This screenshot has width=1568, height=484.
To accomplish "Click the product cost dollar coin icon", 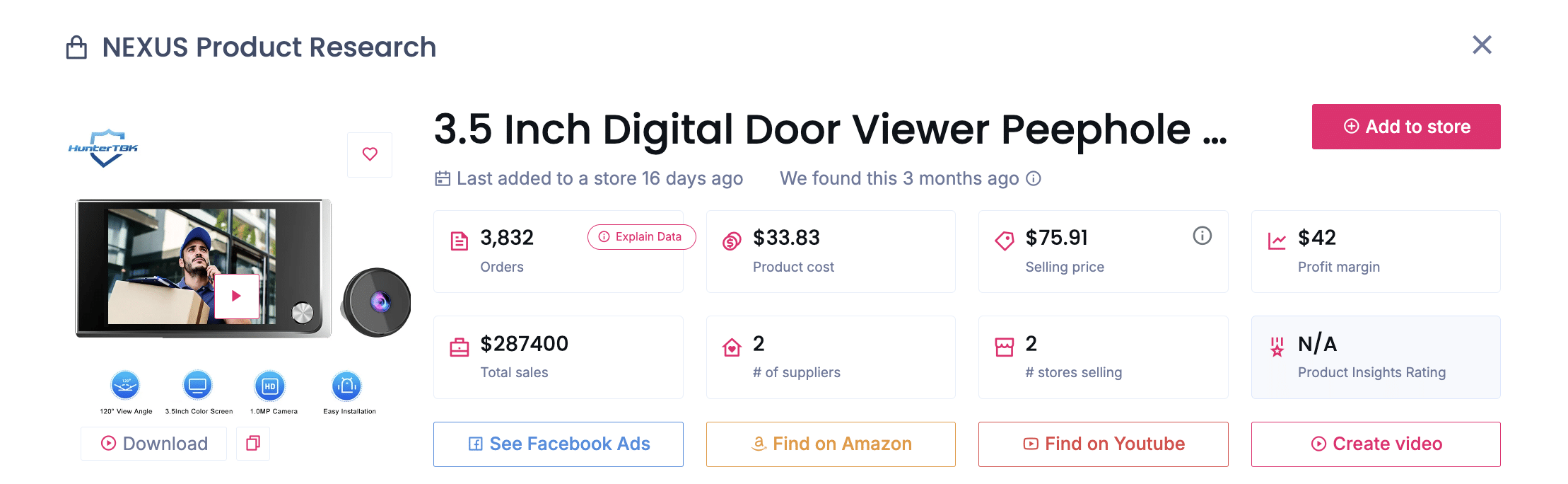I will click(732, 241).
